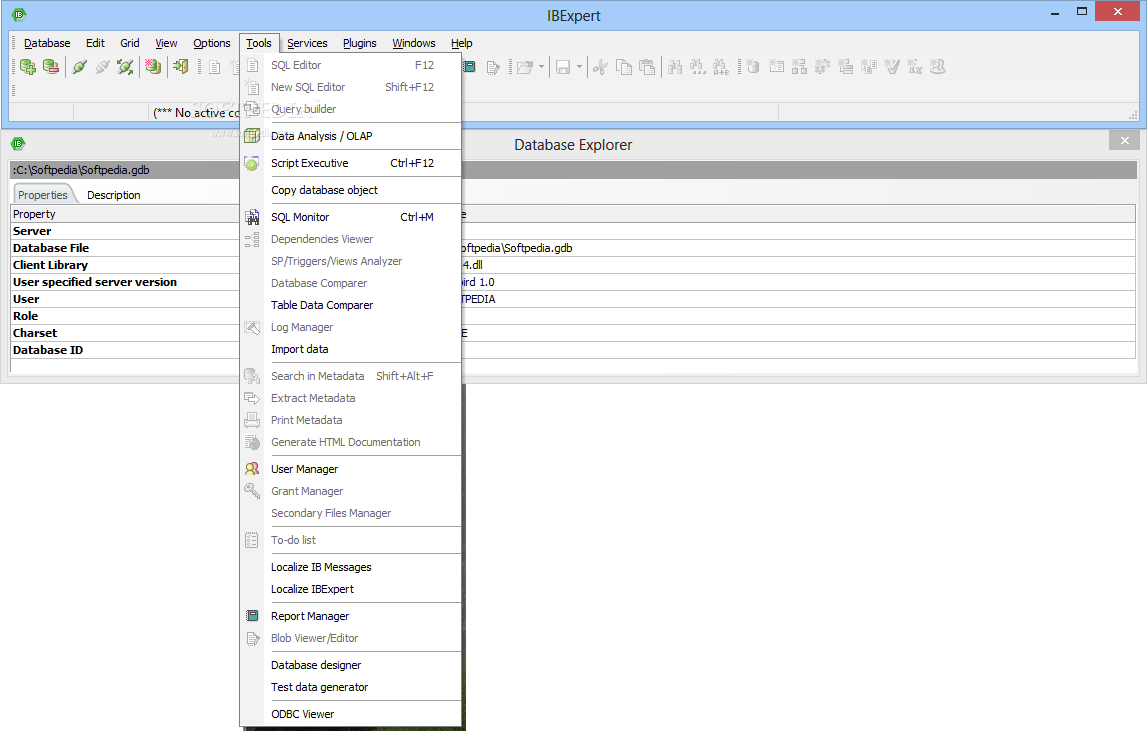Click the New View diagram toolbar icon
1147x731 pixels.
[799, 67]
